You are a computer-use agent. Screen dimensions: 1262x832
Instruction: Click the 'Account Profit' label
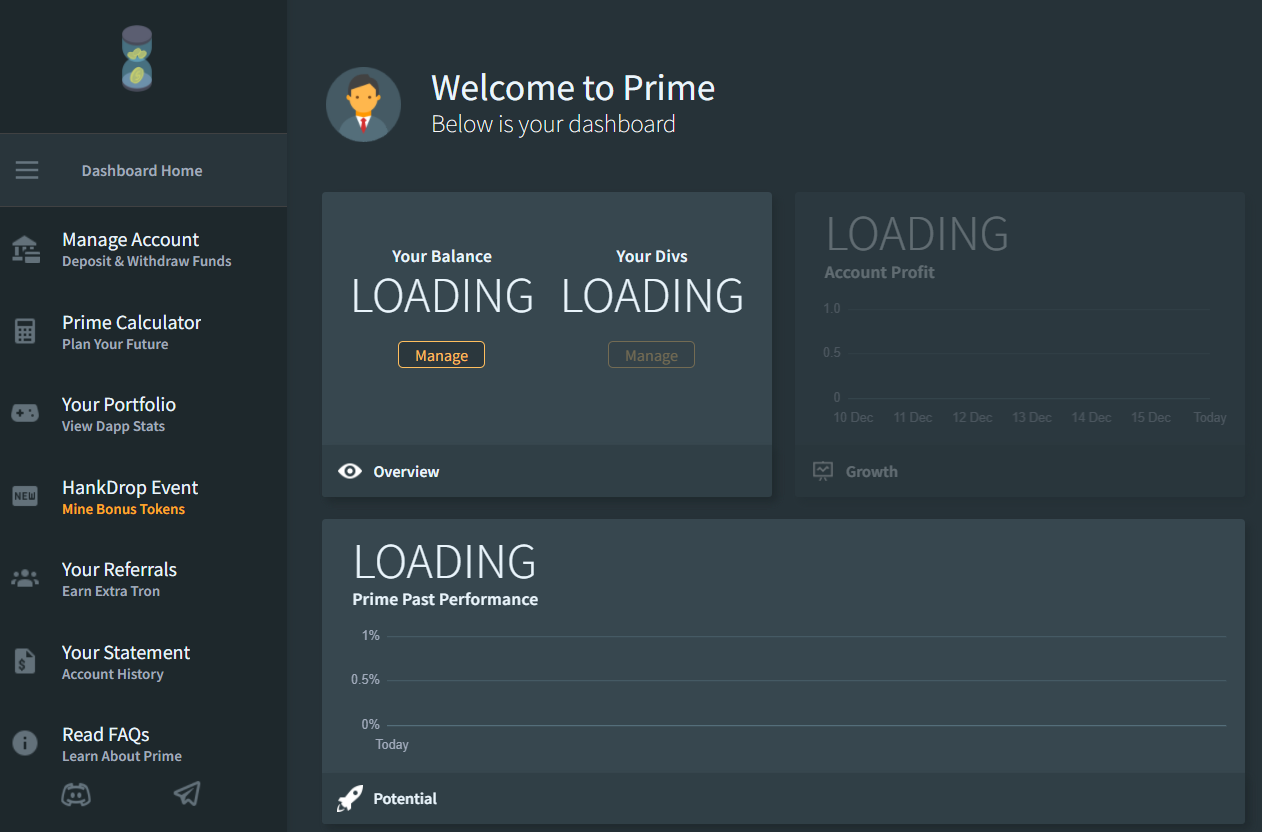(x=879, y=272)
